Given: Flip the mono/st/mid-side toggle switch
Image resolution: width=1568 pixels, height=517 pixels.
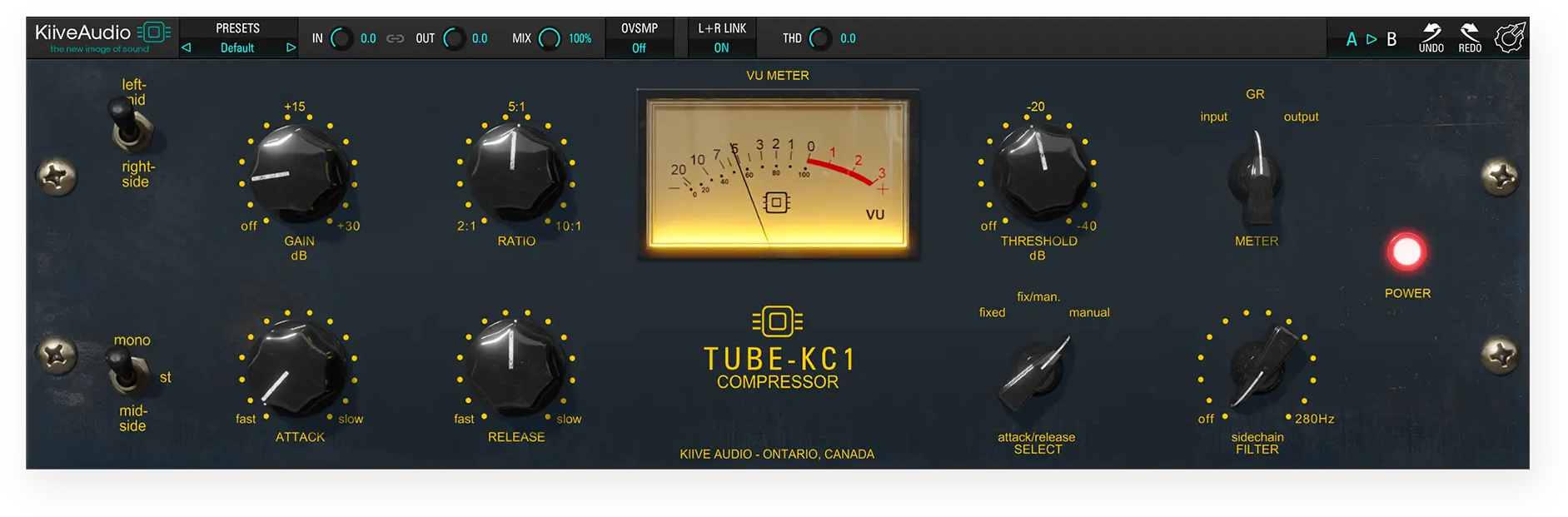Looking at the screenshot, I should point(127,372).
